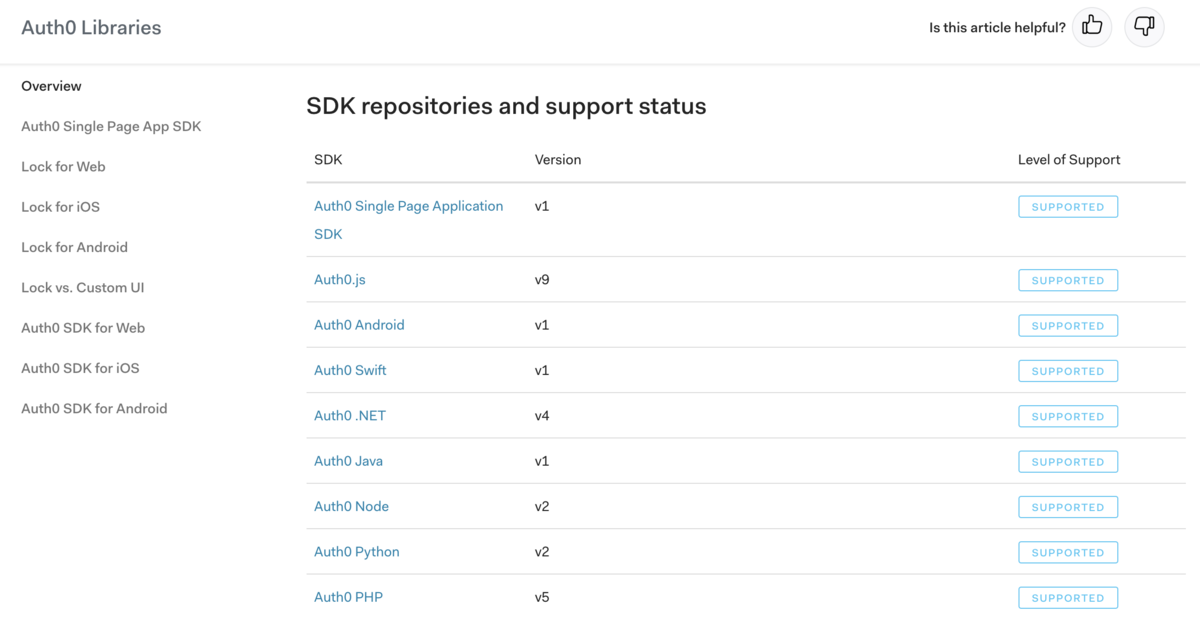Open the Auth0 Python link
This screenshot has width=1200, height=634.
pyautogui.click(x=356, y=552)
